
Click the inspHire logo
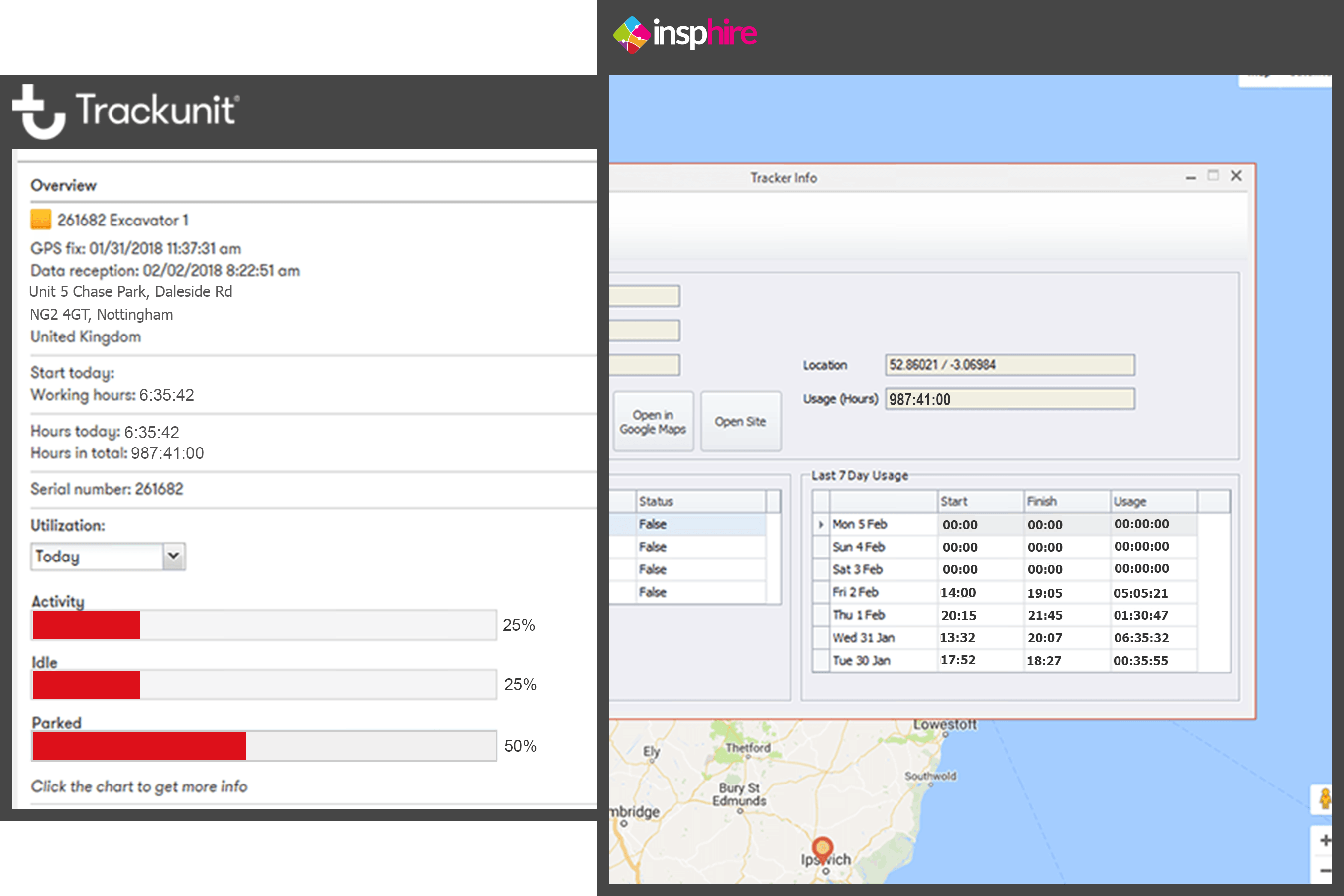point(684,34)
